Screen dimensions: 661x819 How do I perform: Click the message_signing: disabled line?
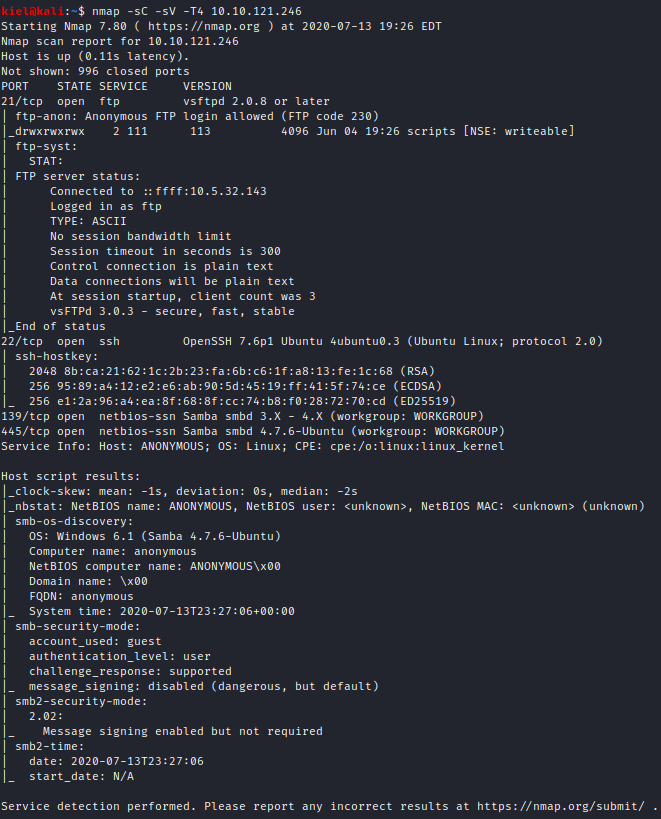pos(204,686)
